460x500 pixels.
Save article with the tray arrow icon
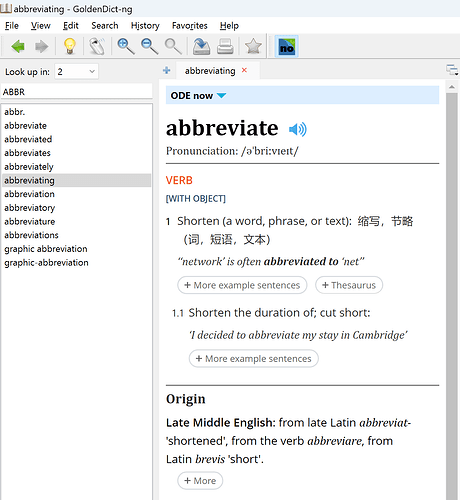[x=201, y=46]
